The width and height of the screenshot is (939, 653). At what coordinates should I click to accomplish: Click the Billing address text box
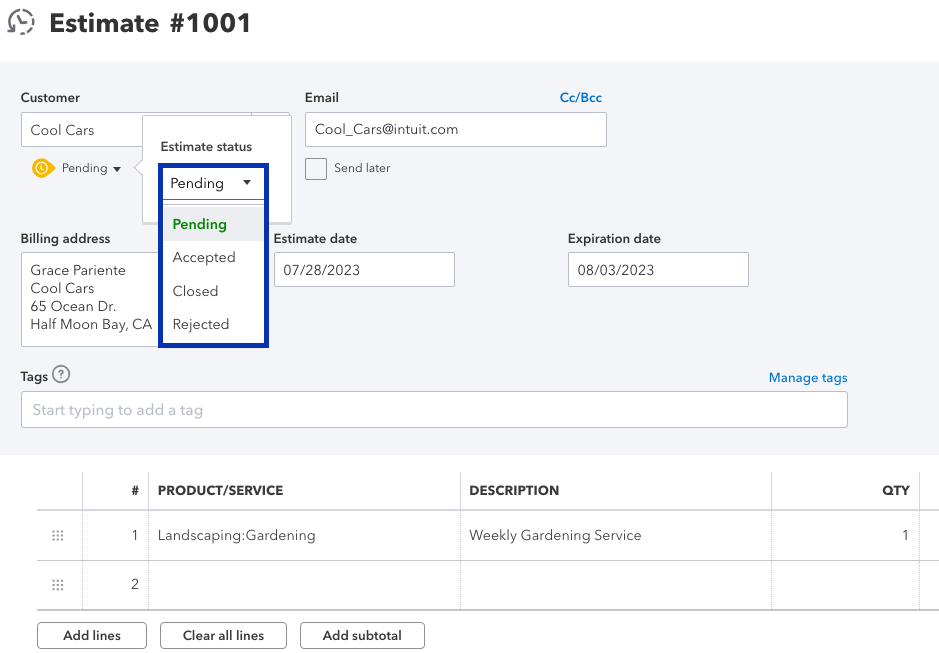coord(90,299)
